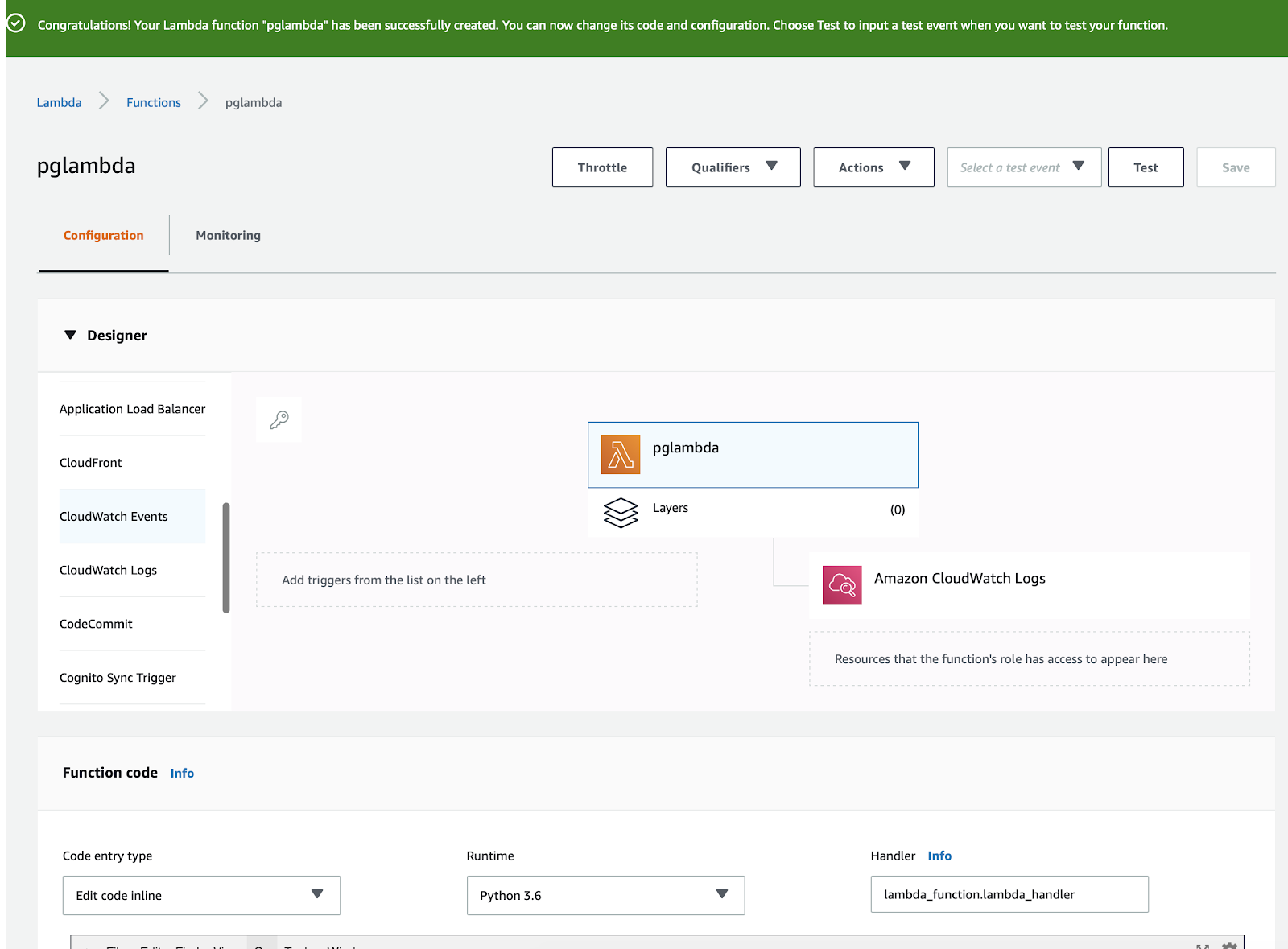This screenshot has width=1288, height=949.
Task: Switch to the Monitoring tab
Action: 229,235
